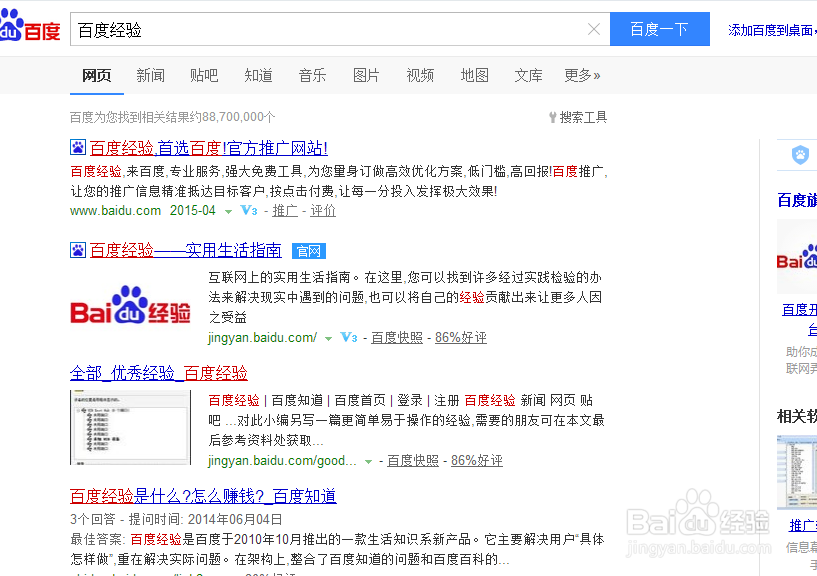The width and height of the screenshot is (817, 576).
Task: Click the 官网 badge
Action: point(308,251)
